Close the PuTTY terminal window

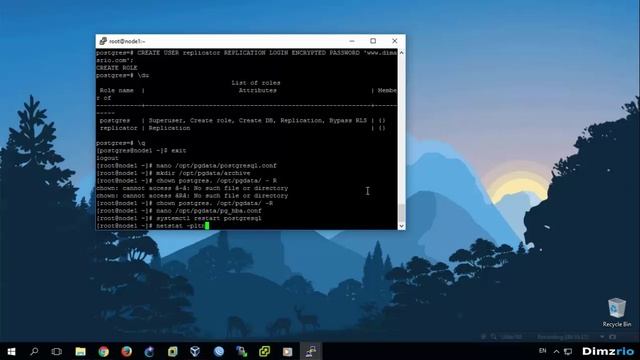(x=395, y=41)
